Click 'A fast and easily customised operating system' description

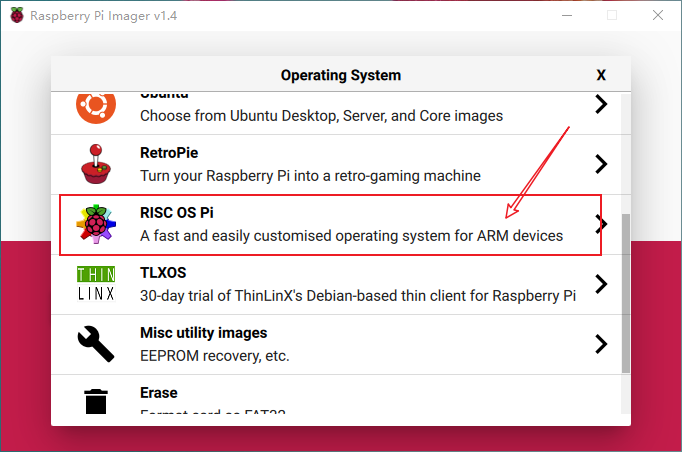pyautogui.click(x=351, y=236)
